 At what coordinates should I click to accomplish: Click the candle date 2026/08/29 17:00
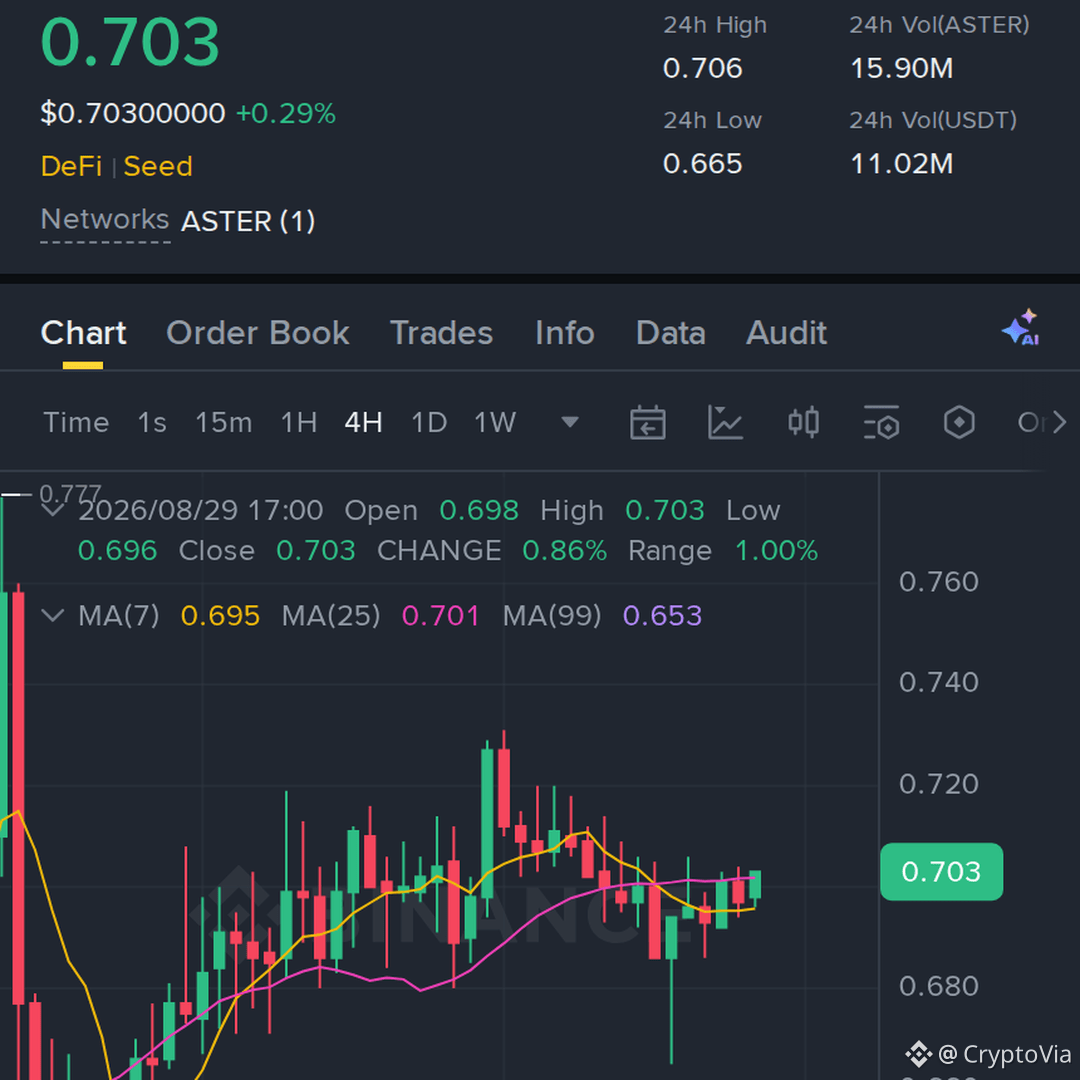click(x=200, y=510)
